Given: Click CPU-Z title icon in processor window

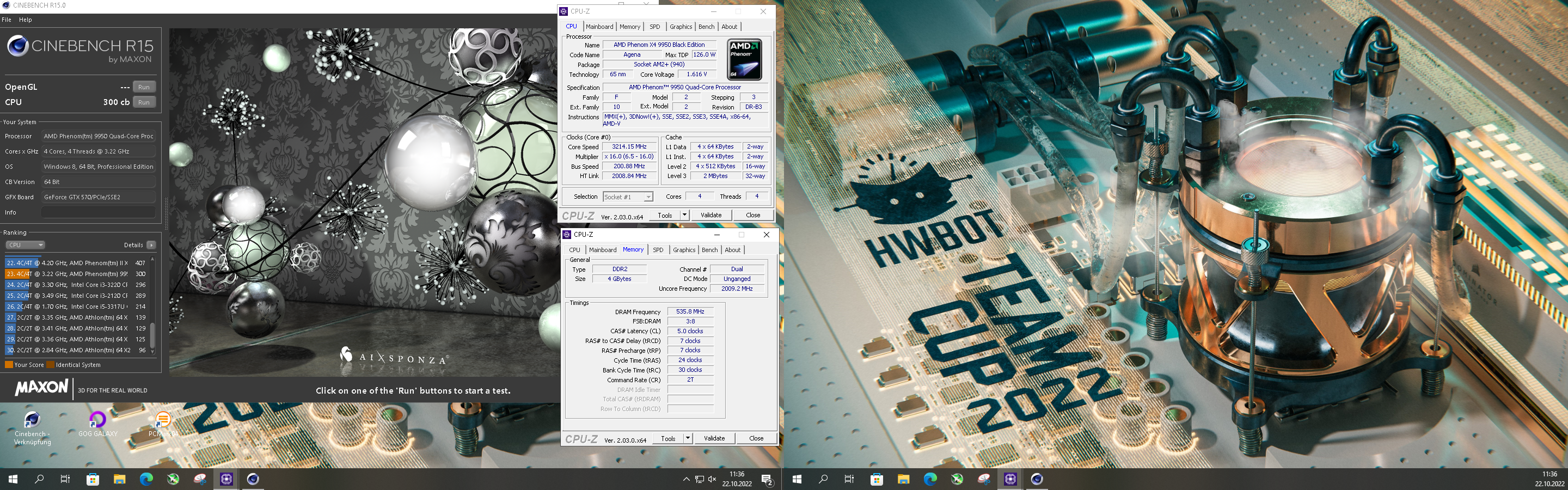Looking at the screenshot, I should [x=563, y=11].
